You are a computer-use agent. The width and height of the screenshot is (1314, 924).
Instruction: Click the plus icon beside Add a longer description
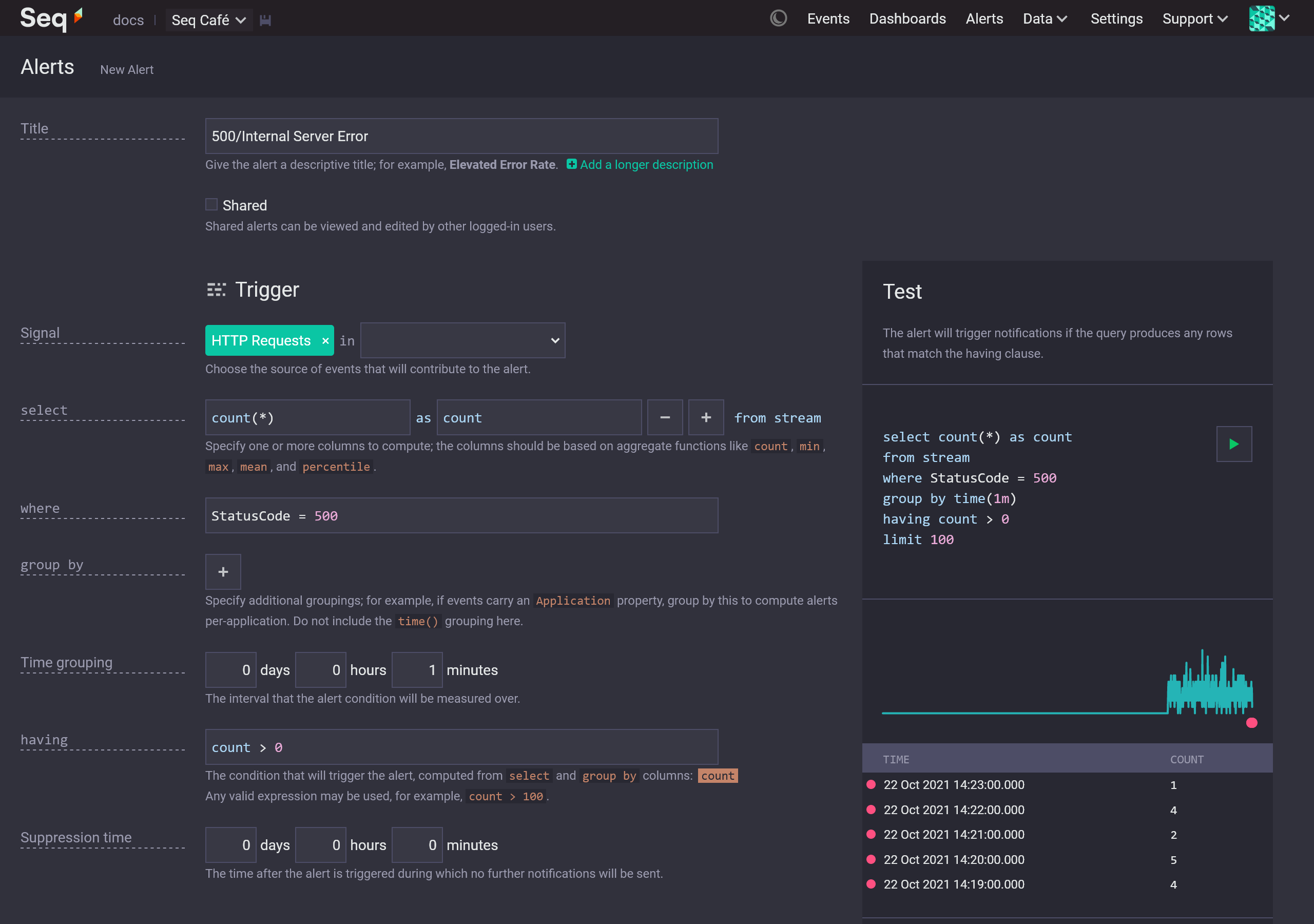[571, 164]
